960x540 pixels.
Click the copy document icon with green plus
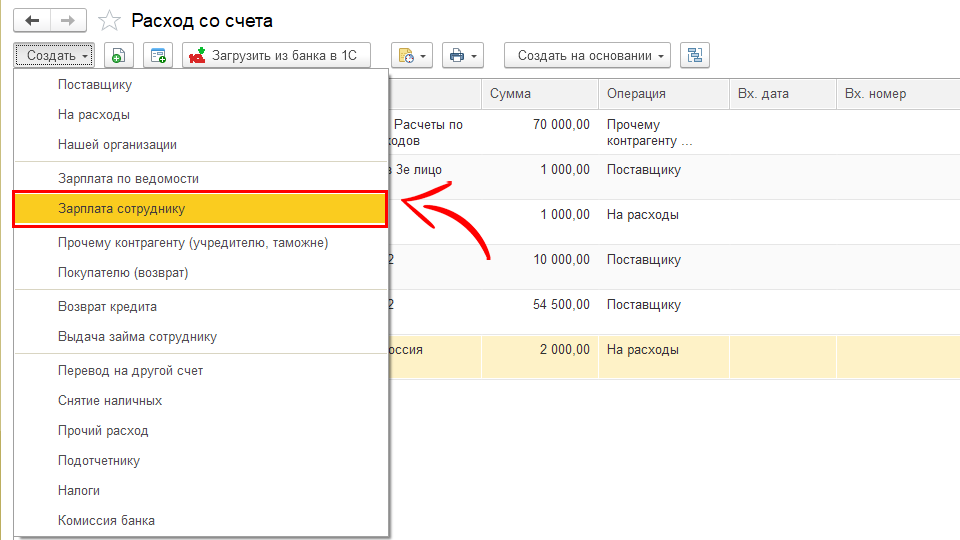click(118, 56)
